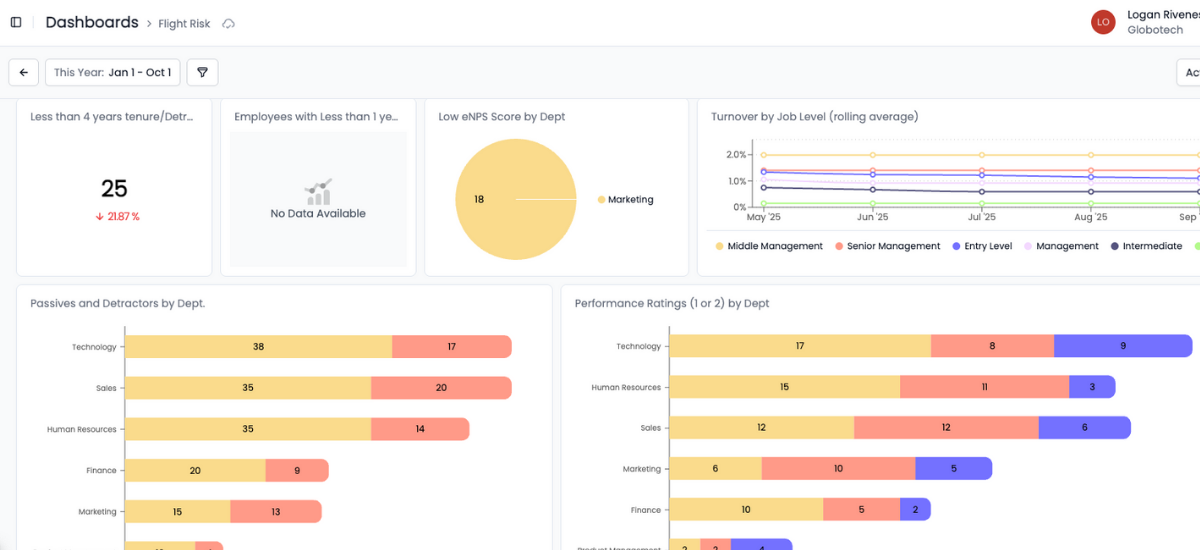Click Technology purple bar showing 9

tap(1123, 346)
